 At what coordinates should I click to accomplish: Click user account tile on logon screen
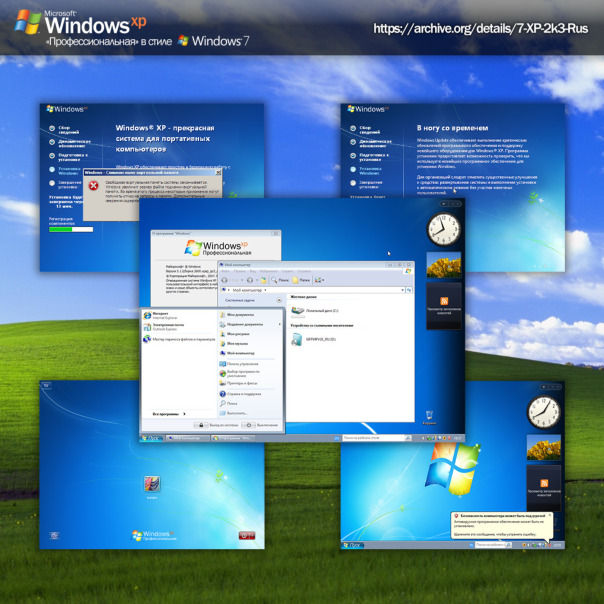point(152,484)
